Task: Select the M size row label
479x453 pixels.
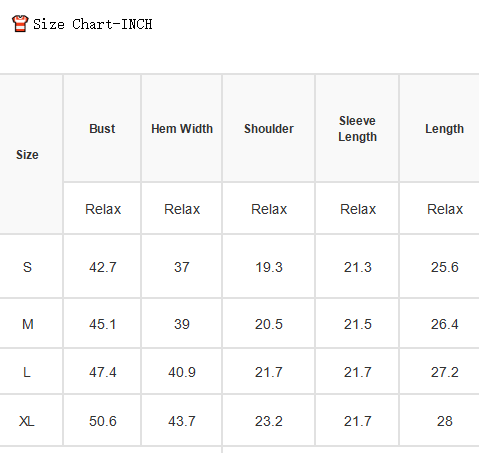Action: click(28, 324)
